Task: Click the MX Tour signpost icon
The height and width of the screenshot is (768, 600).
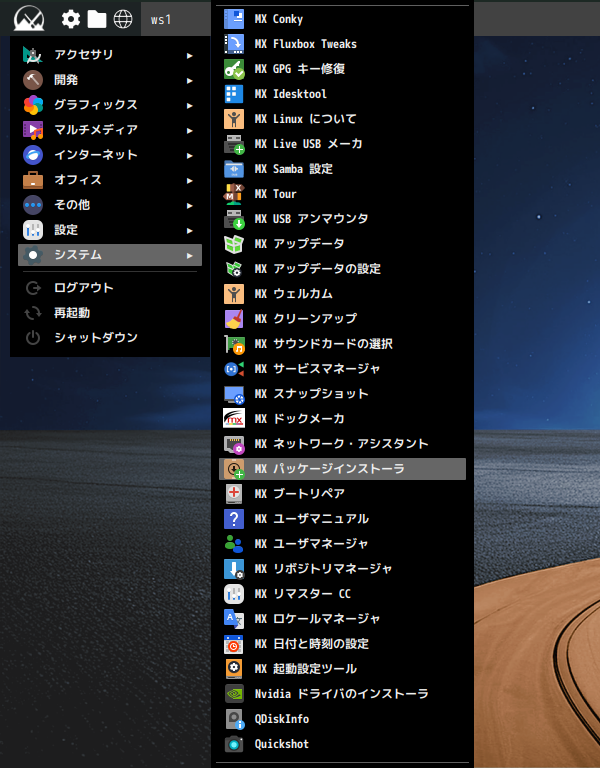Action: [234, 194]
